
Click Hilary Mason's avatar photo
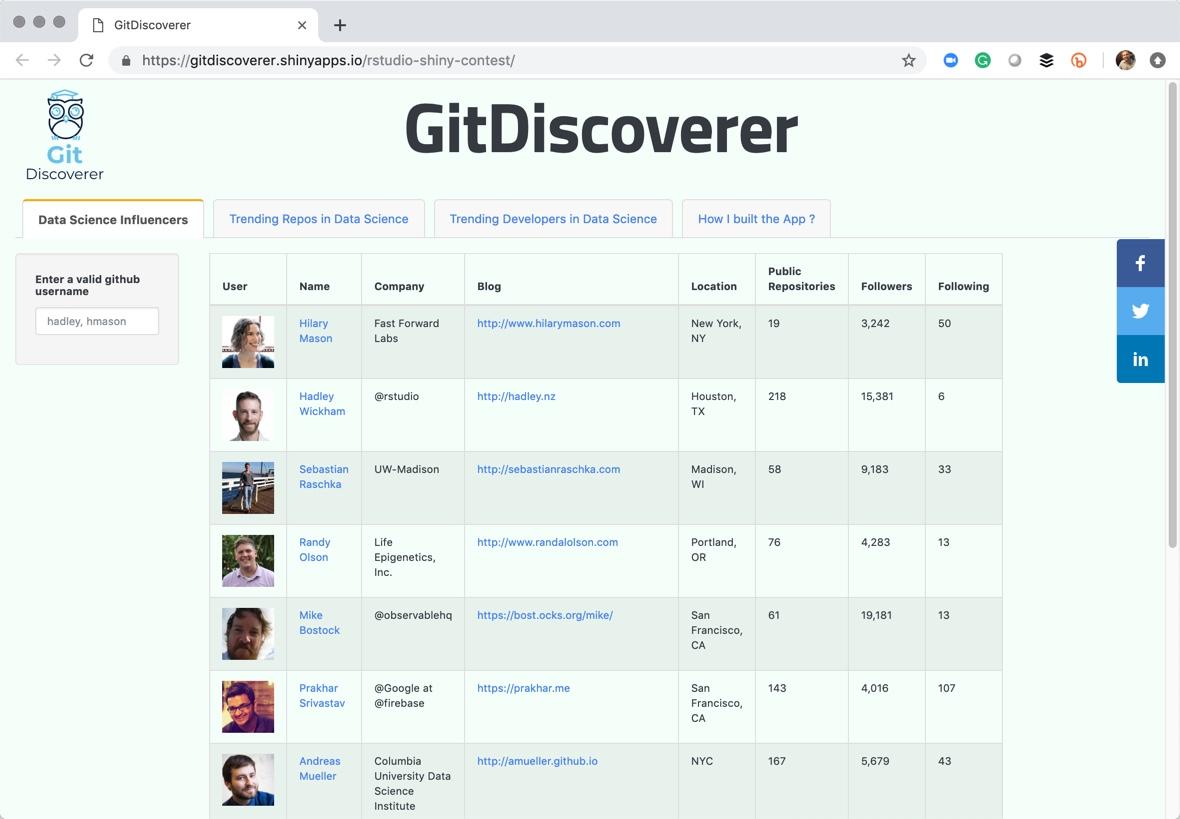pyautogui.click(x=248, y=342)
